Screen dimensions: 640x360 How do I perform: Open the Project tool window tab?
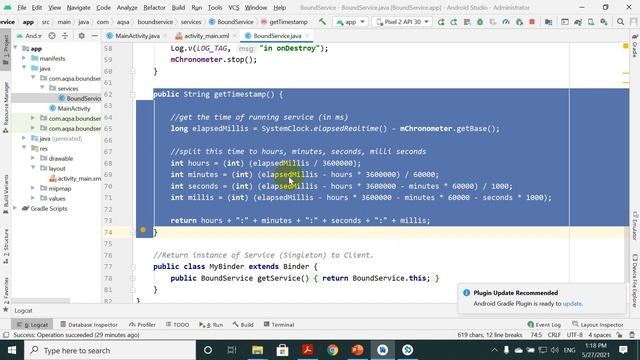6,49
